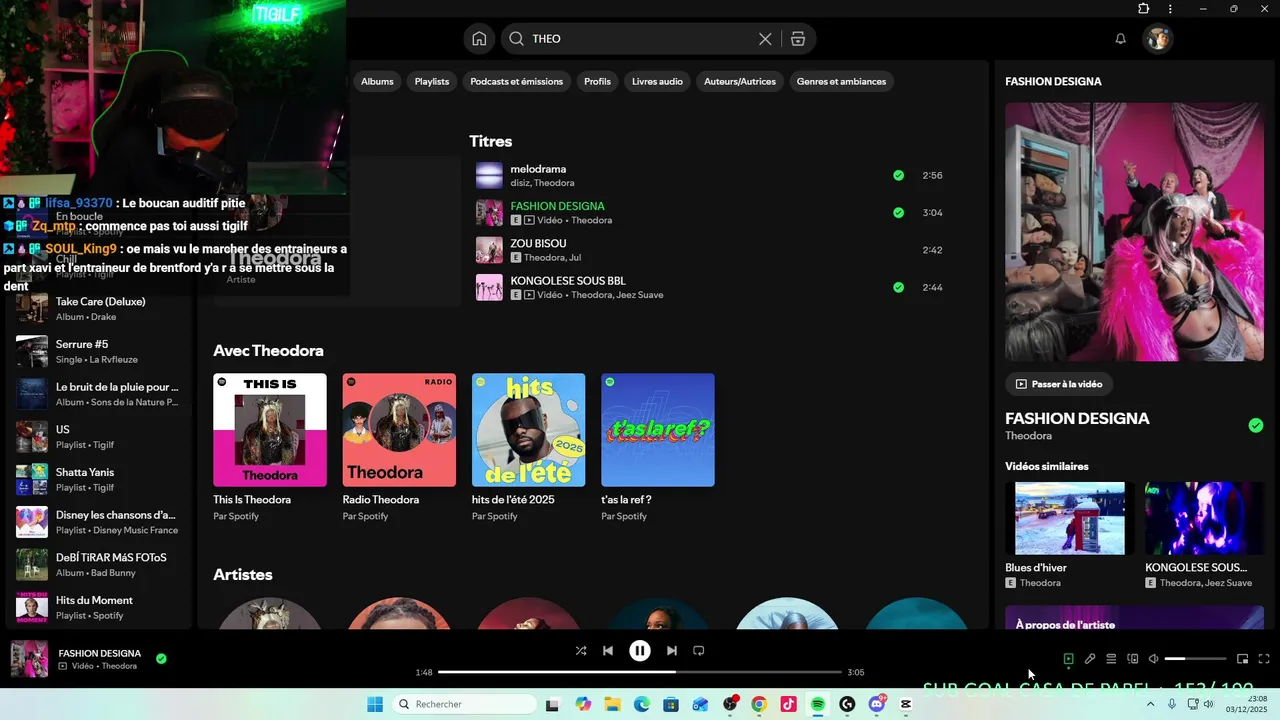Enter full screen mode icon

[x=1264, y=659]
